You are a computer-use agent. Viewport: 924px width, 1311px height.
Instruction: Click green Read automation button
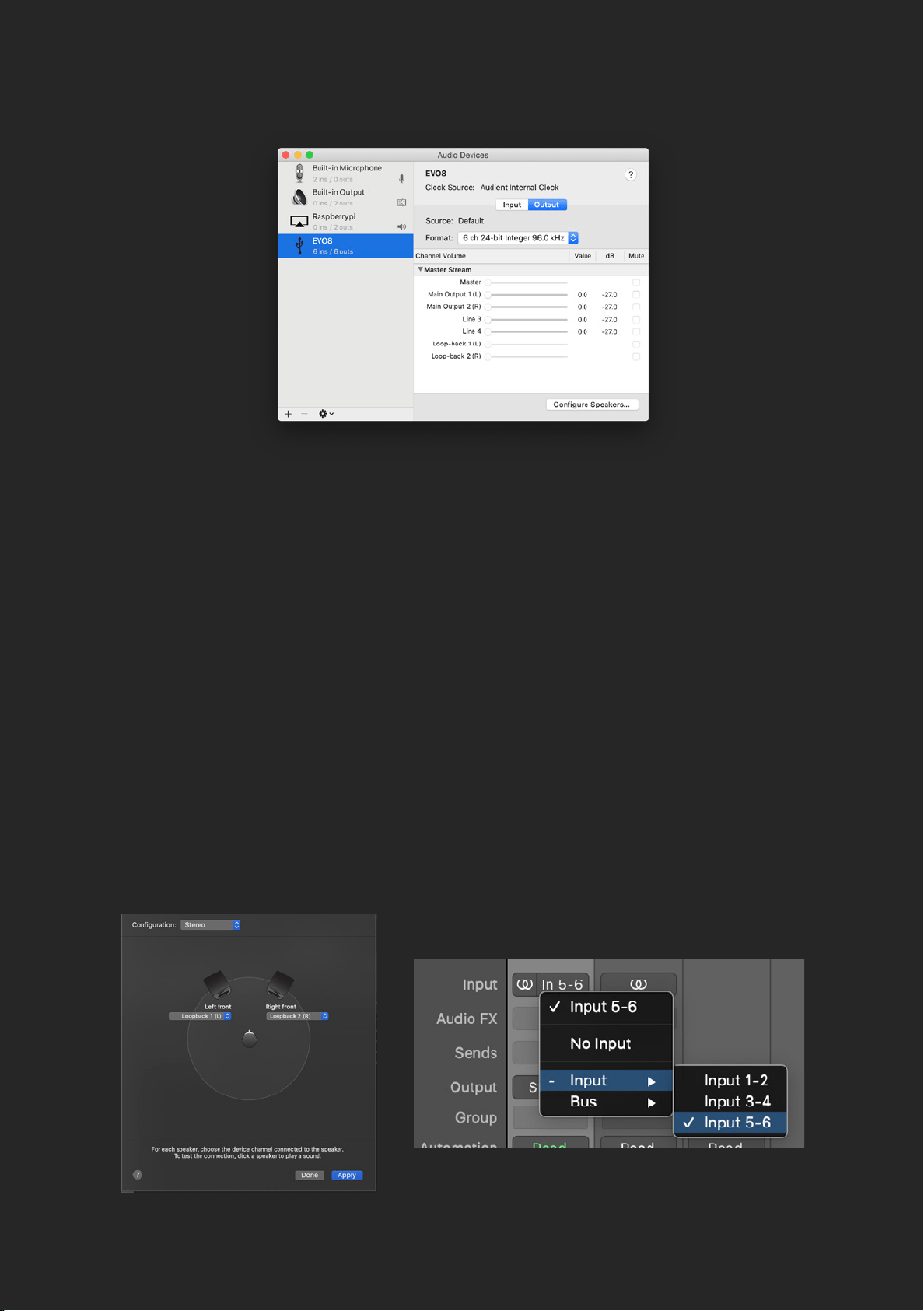click(x=549, y=1144)
